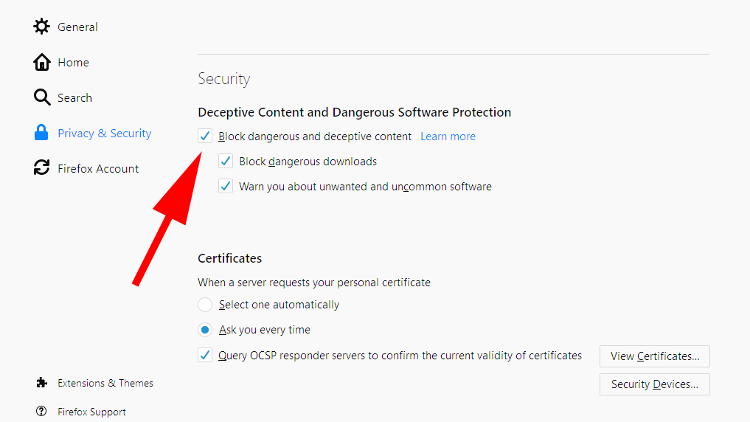Click the Firefox Support question icon

coord(42,411)
